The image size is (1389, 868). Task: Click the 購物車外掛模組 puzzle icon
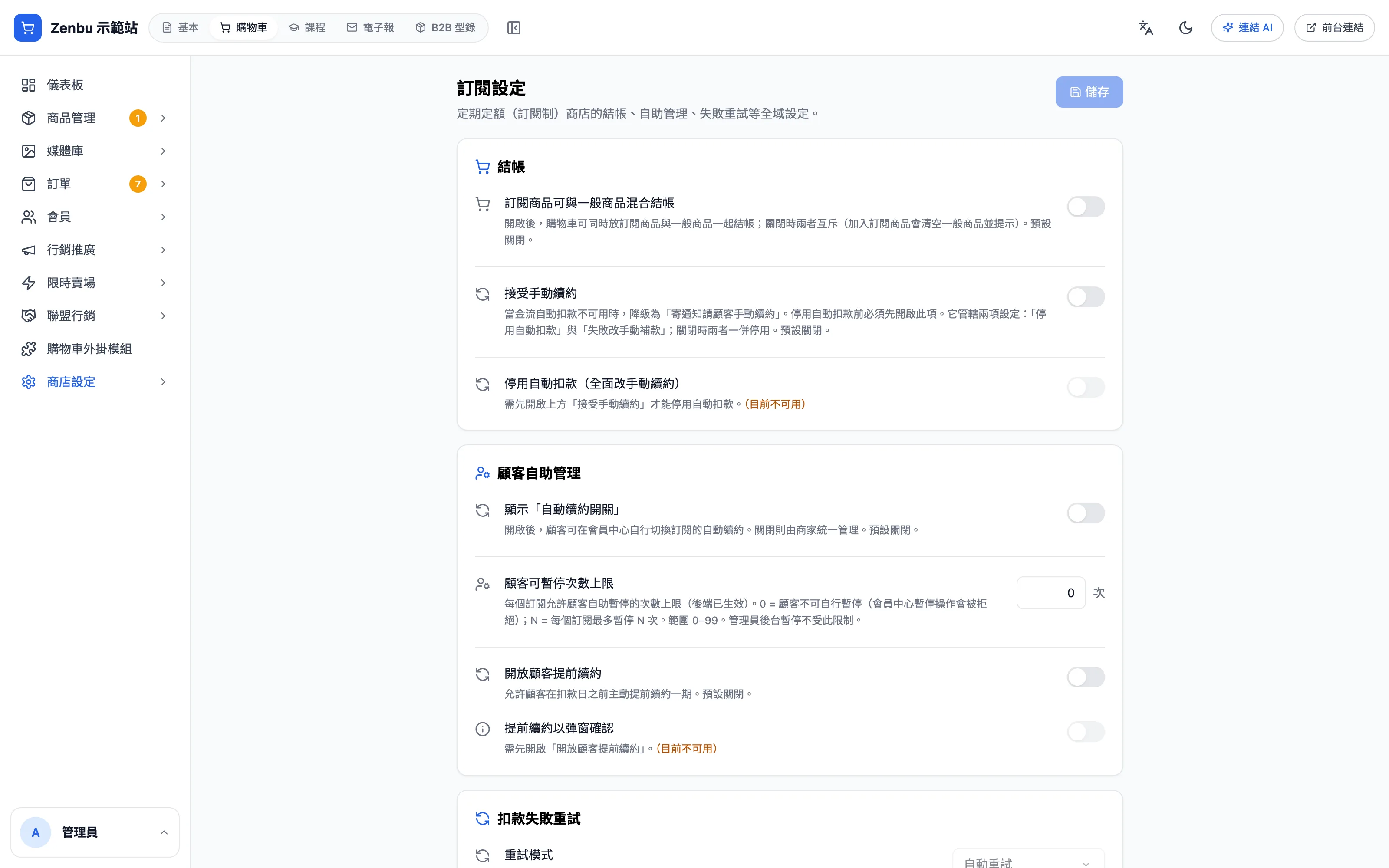(x=29, y=349)
